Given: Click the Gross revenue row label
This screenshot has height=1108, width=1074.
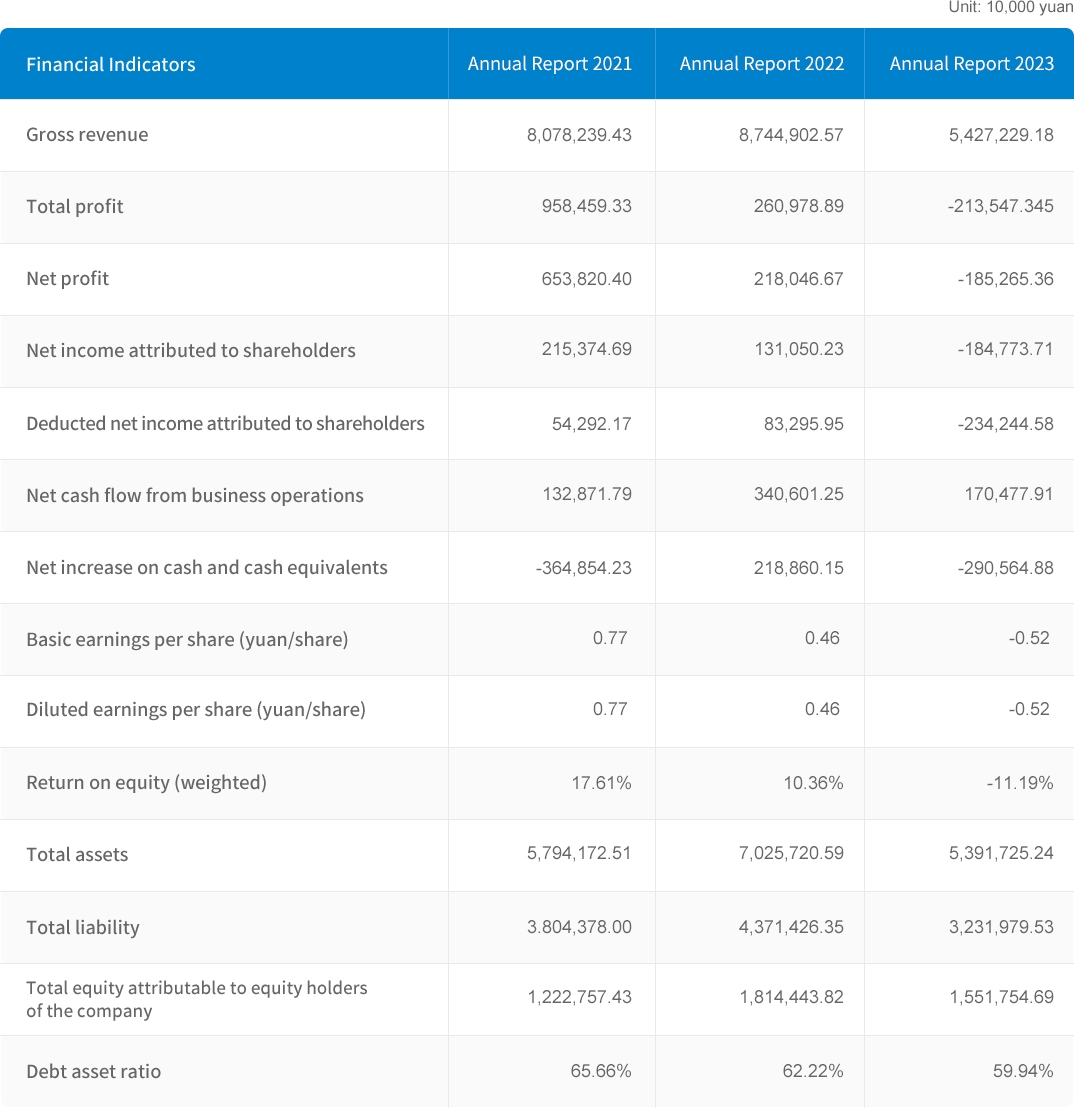Looking at the screenshot, I should coord(87,135).
